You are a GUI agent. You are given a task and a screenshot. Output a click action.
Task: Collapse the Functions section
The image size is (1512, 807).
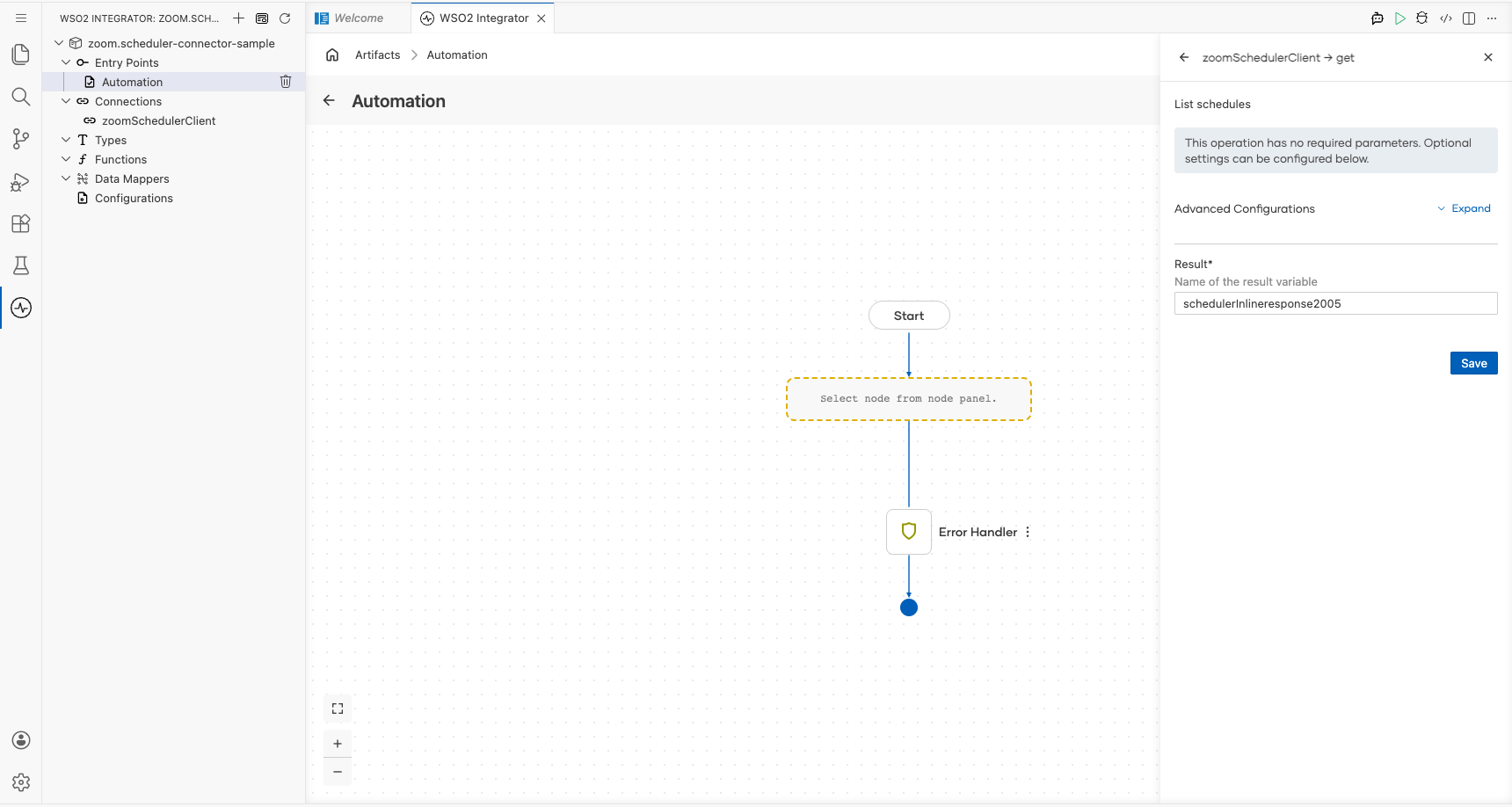tap(66, 159)
